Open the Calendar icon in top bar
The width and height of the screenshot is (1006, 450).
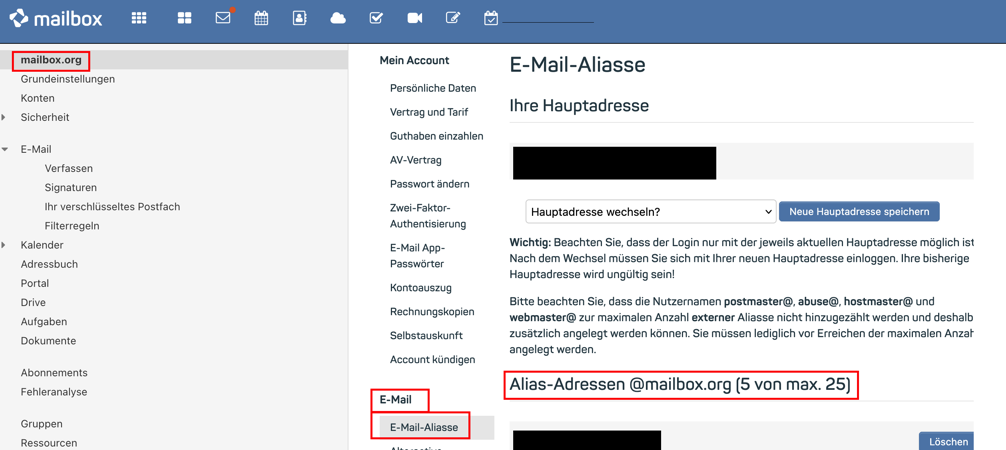[x=261, y=18]
